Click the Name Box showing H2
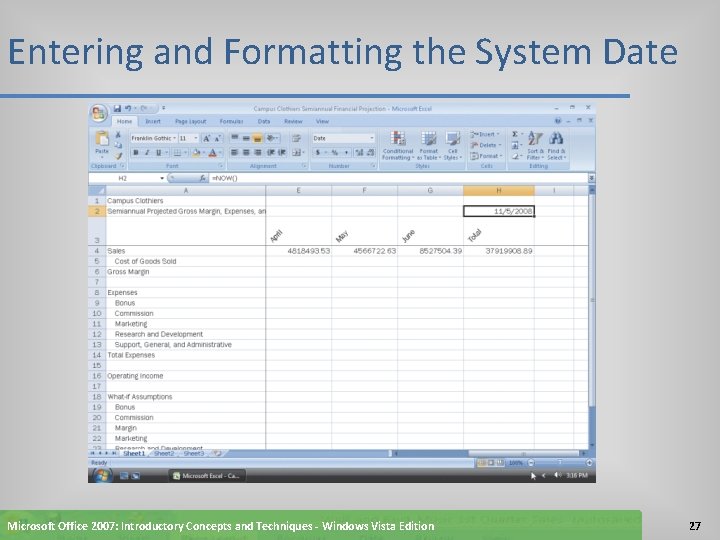 (127, 178)
